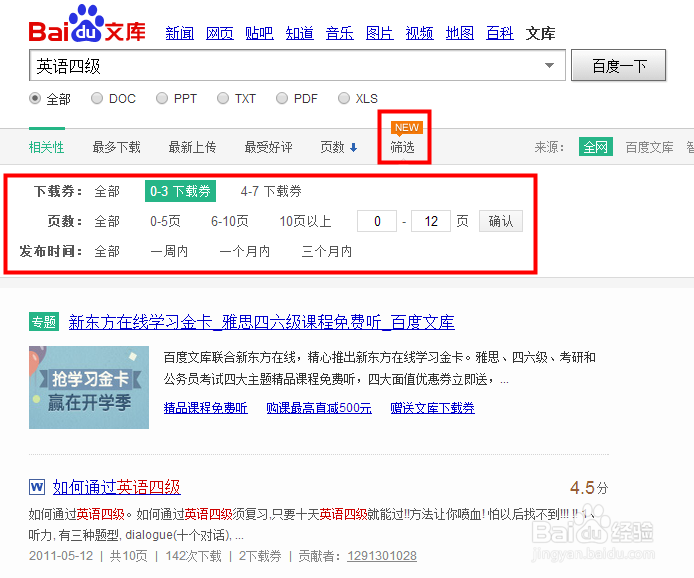
Task: Open the 新闻 navigation link
Action: pos(179,33)
